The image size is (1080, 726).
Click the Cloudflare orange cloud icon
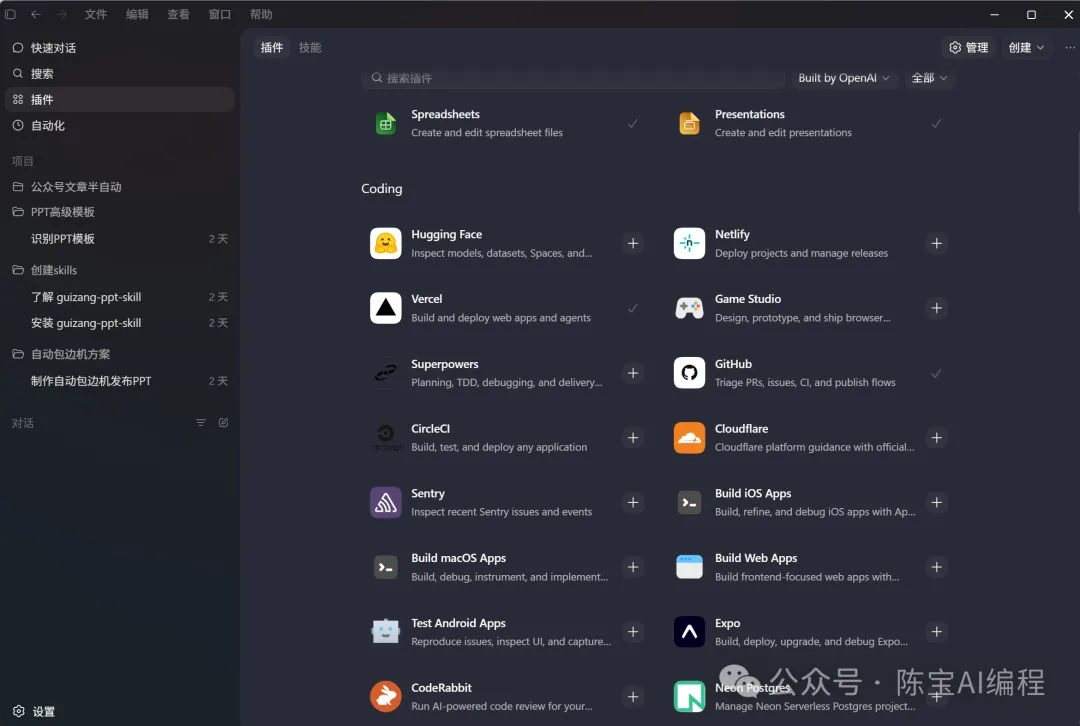click(x=689, y=437)
